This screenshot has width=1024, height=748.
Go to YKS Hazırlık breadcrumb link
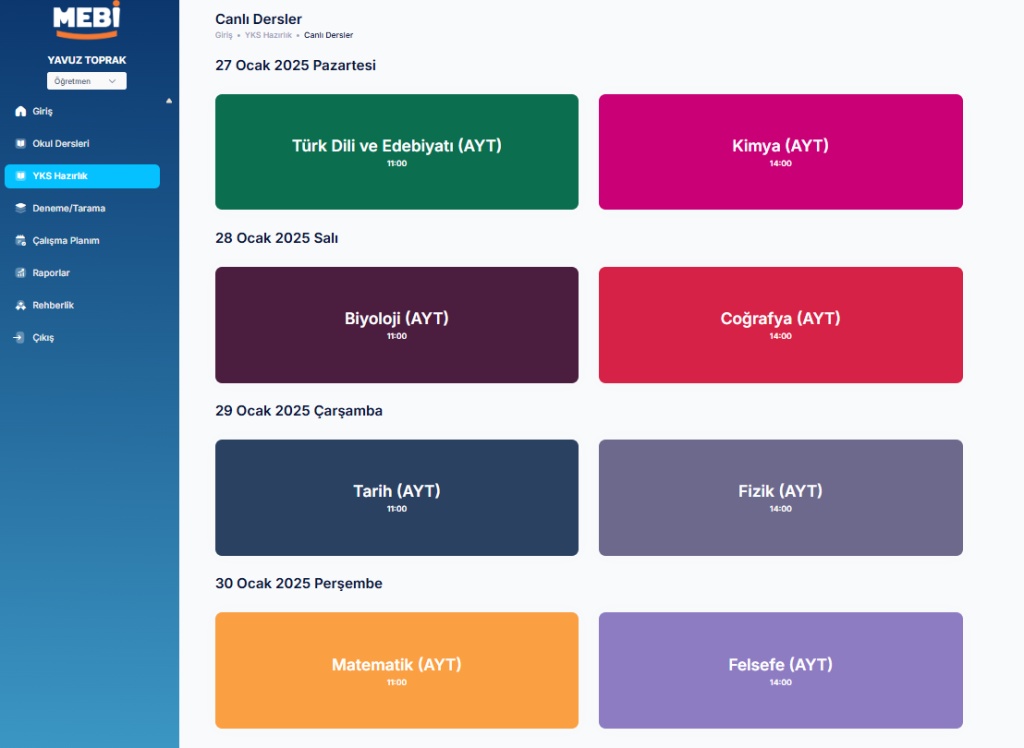[x=268, y=35]
